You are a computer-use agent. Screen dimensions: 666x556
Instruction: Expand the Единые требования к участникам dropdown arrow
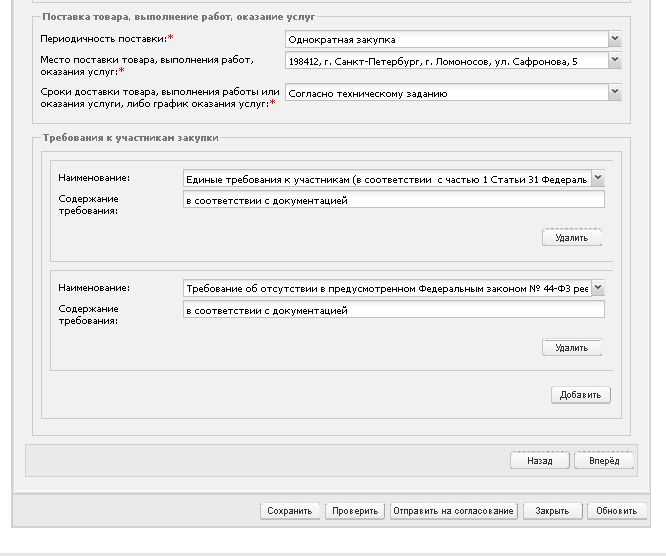point(598,178)
